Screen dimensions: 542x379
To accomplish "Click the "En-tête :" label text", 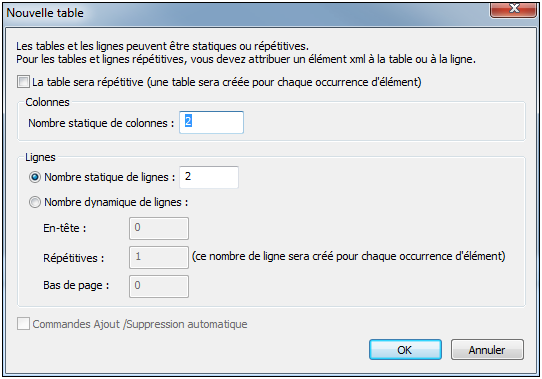I will [65, 228].
